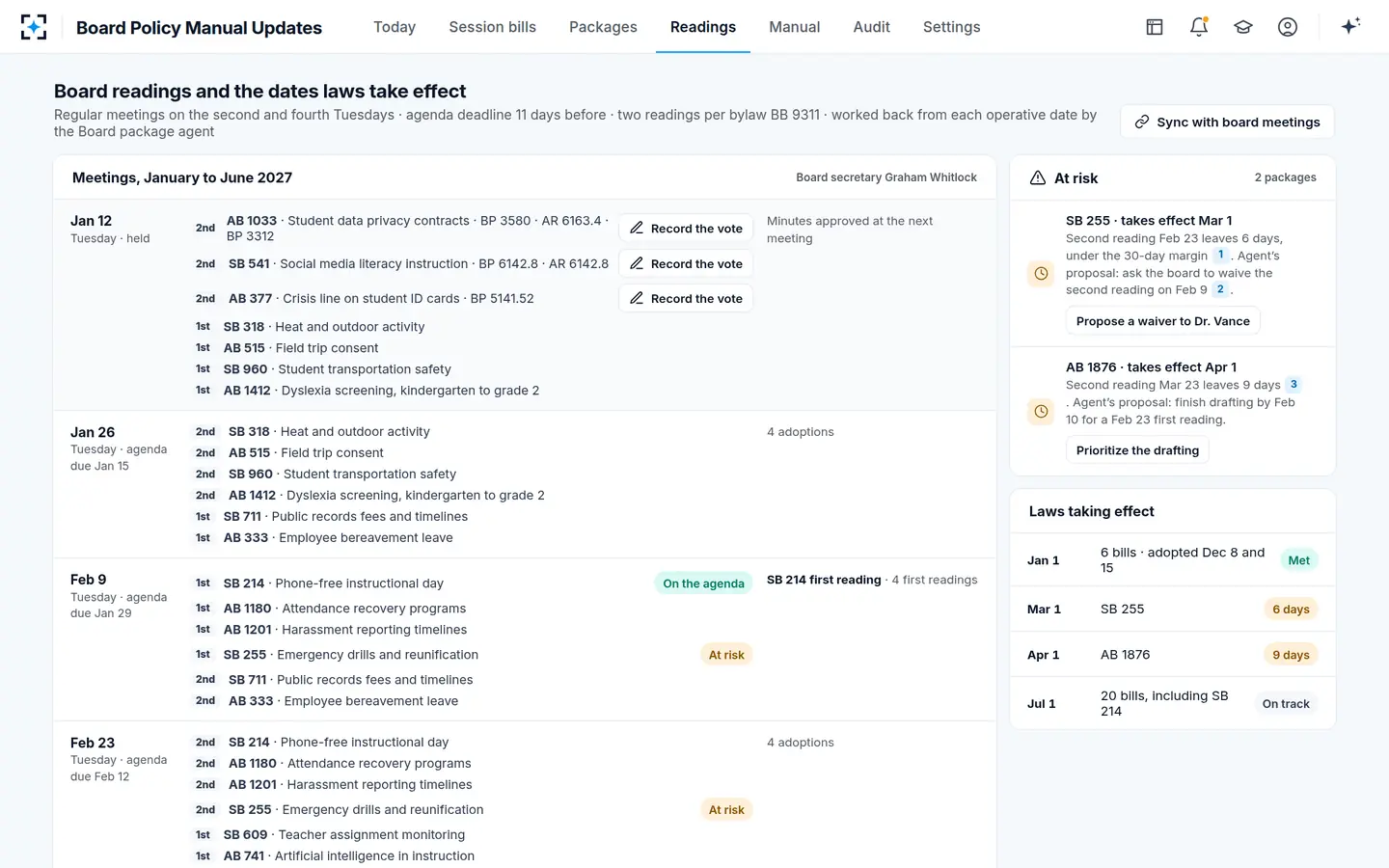Image resolution: width=1389 pixels, height=868 pixels.
Task: Click the clock icon on SB 255 risk card
Action: tap(1041, 274)
